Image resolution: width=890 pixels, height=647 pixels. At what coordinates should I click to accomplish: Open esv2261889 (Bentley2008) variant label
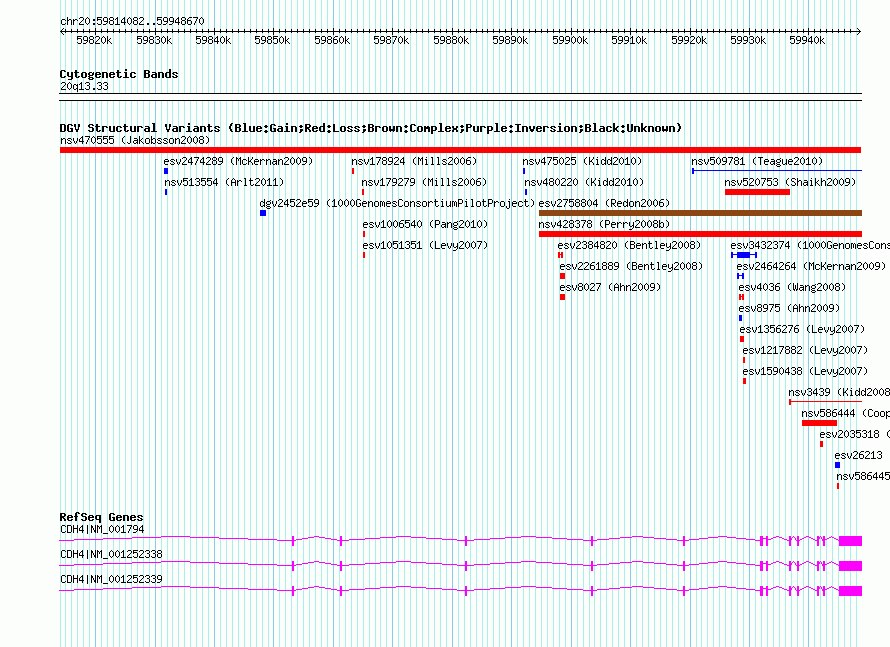631,266
